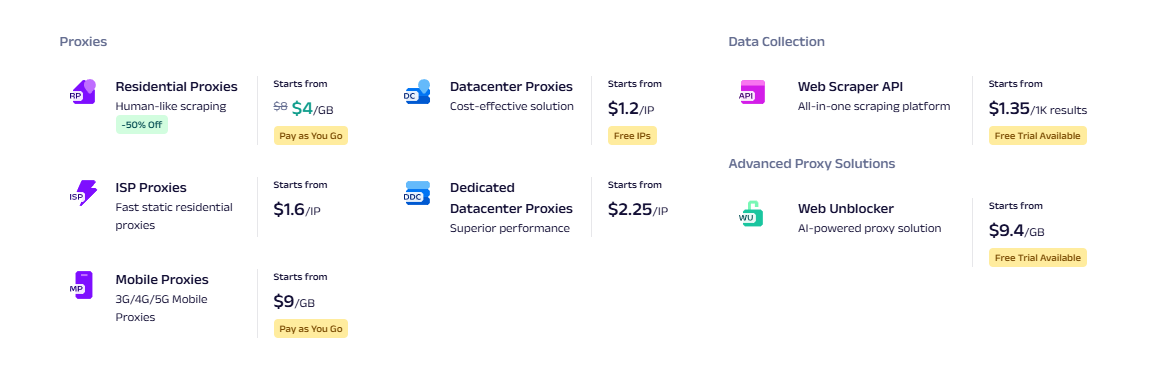Open Datacenter Proxies product link
Image resolution: width=1175 pixels, height=385 pixels.
[511, 87]
